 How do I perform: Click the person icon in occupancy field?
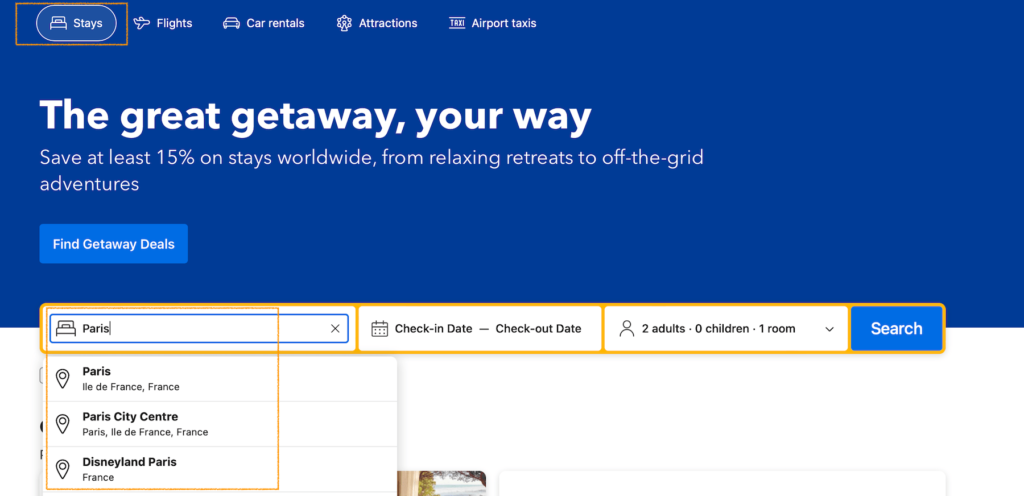(x=627, y=328)
